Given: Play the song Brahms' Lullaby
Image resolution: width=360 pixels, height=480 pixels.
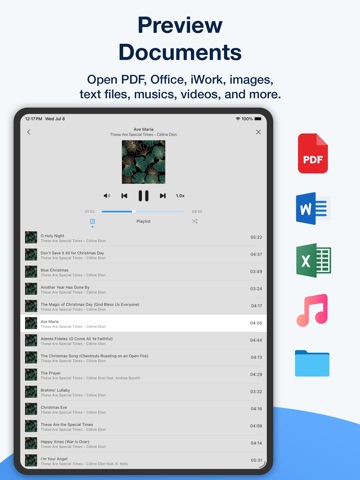Looking at the screenshot, I should tap(143, 392).
